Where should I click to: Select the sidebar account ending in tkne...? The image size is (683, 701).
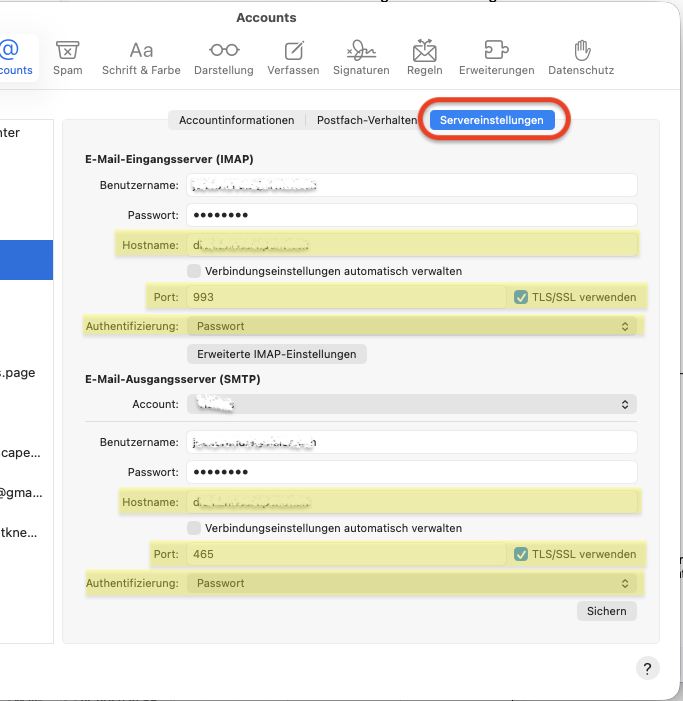click(19, 532)
